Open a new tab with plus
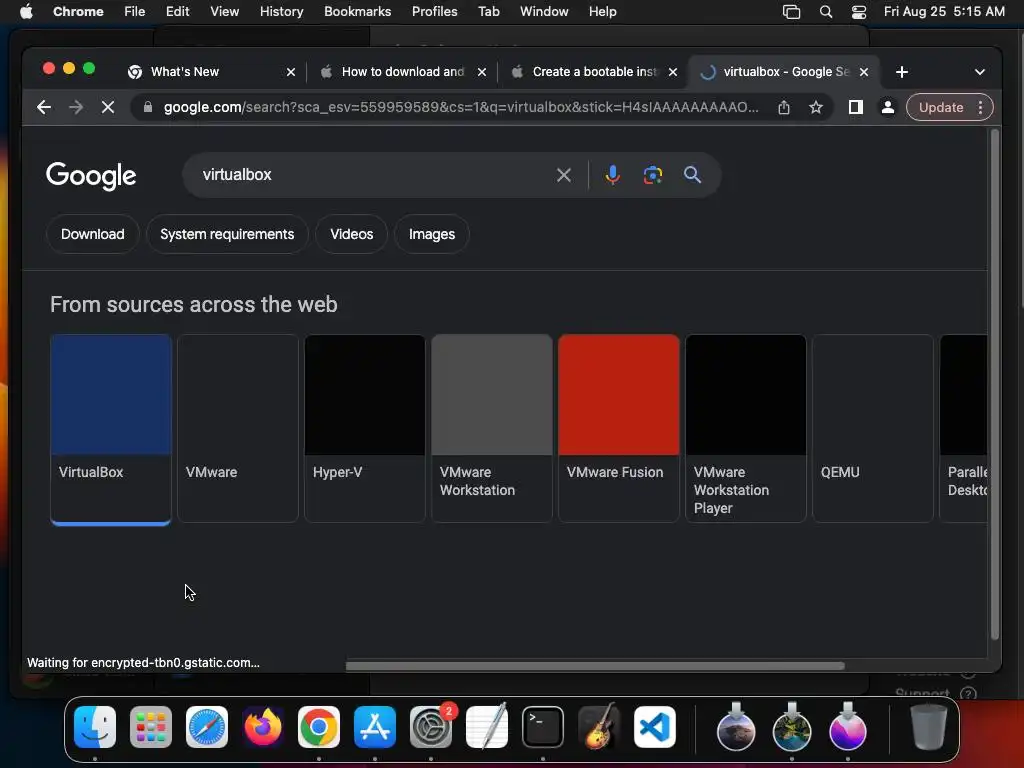 coord(902,72)
